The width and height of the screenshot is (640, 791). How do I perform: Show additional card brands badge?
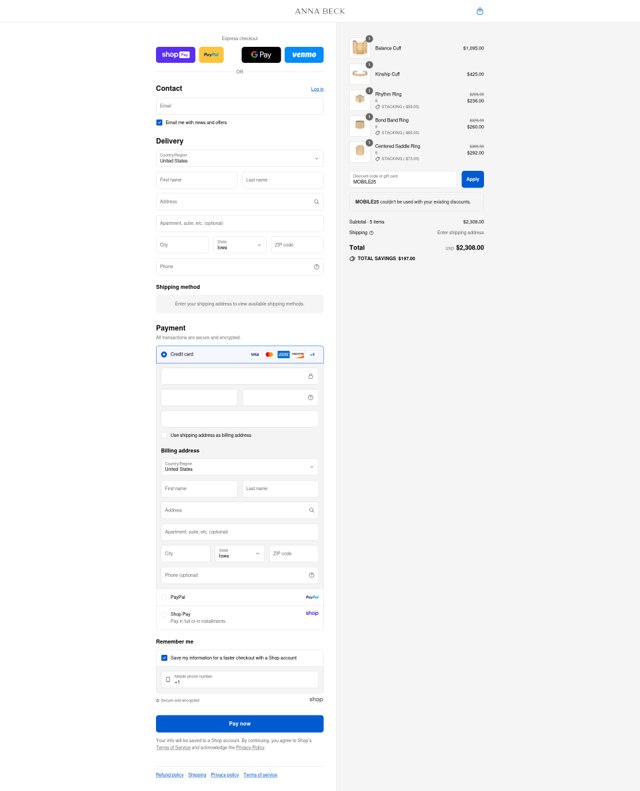tap(312, 355)
